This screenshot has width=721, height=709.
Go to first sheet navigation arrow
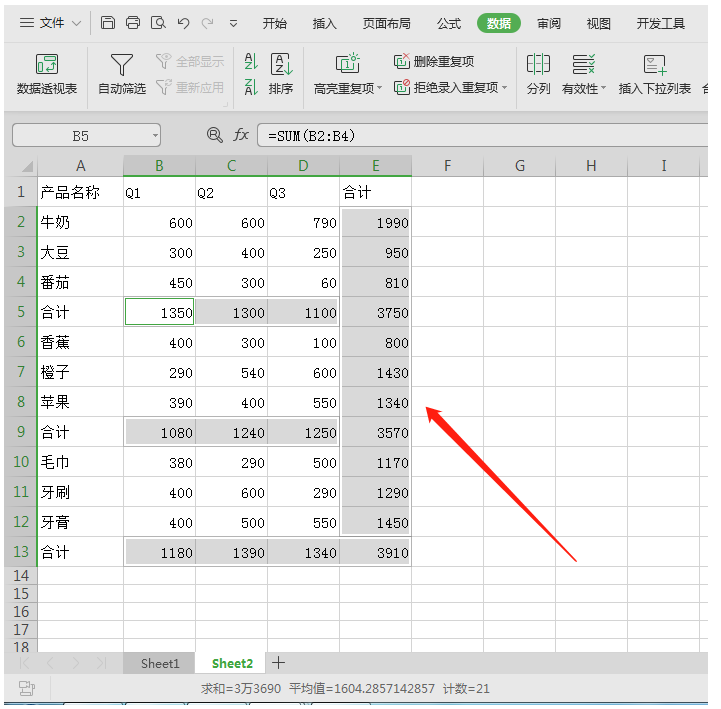[25, 663]
